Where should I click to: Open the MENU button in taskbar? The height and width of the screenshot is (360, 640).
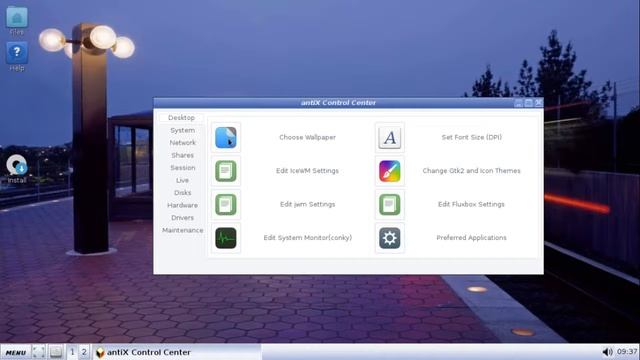point(16,352)
